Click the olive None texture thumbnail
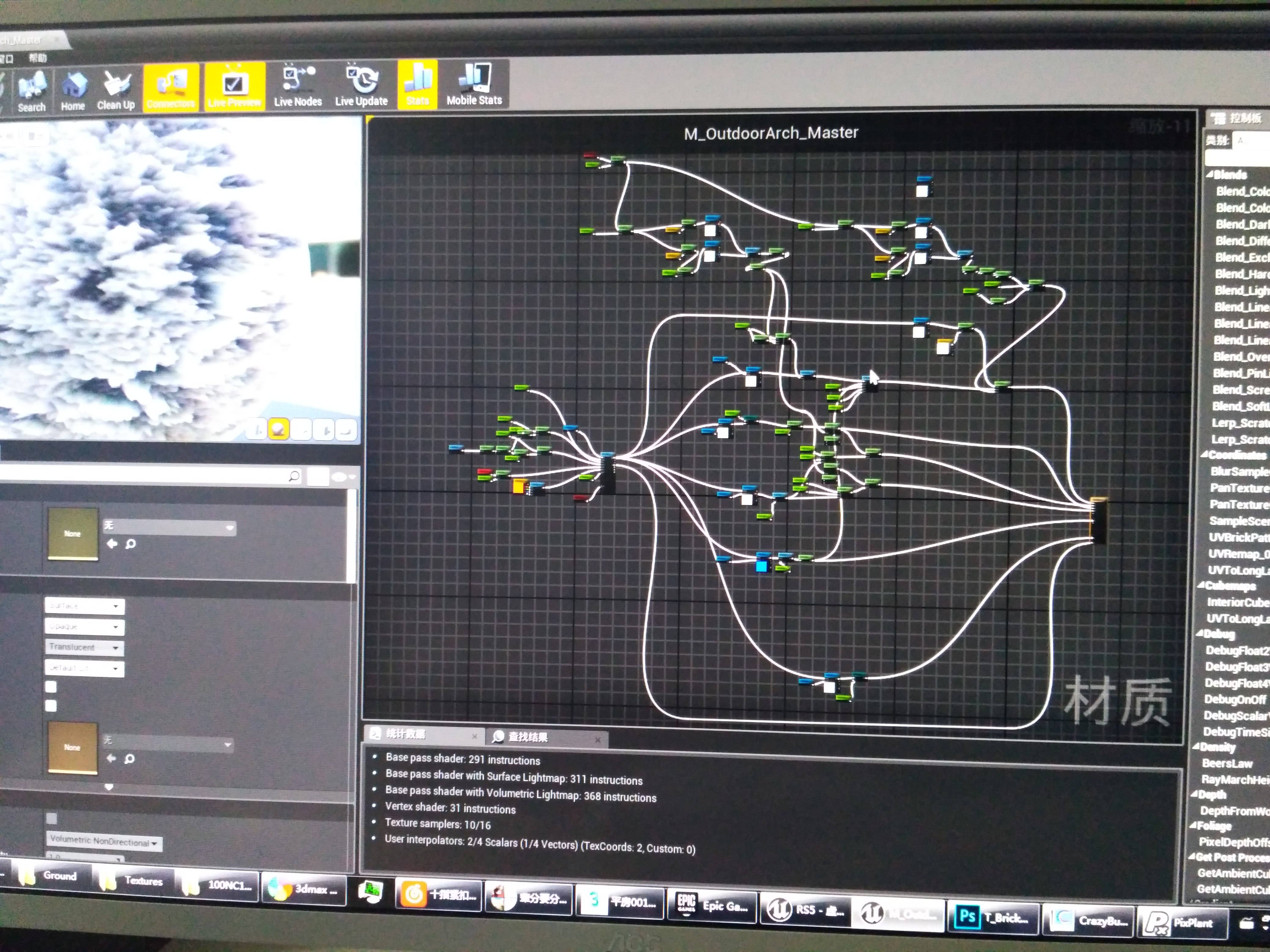The width and height of the screenshot is (1270, 952). (72, 534)
